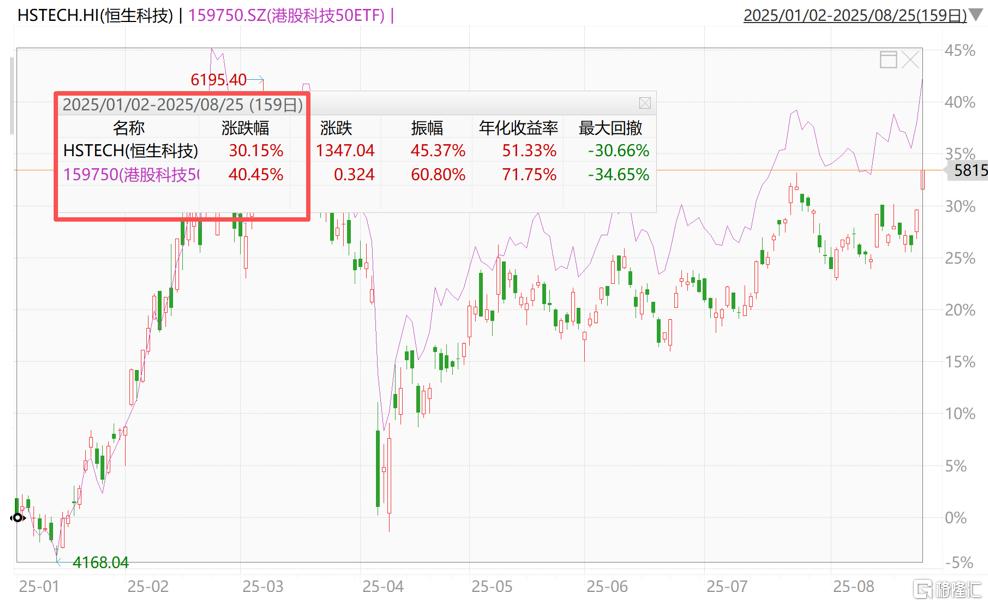
Task: Click the 71.75% annualized return
Action: click(x=529, y=174)
